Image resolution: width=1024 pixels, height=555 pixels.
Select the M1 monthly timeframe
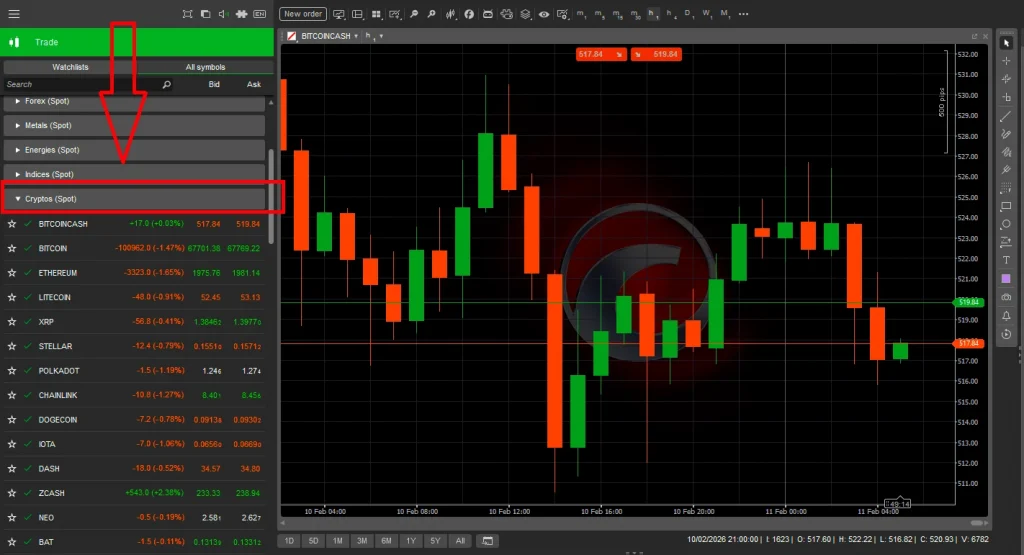[724, 14]
